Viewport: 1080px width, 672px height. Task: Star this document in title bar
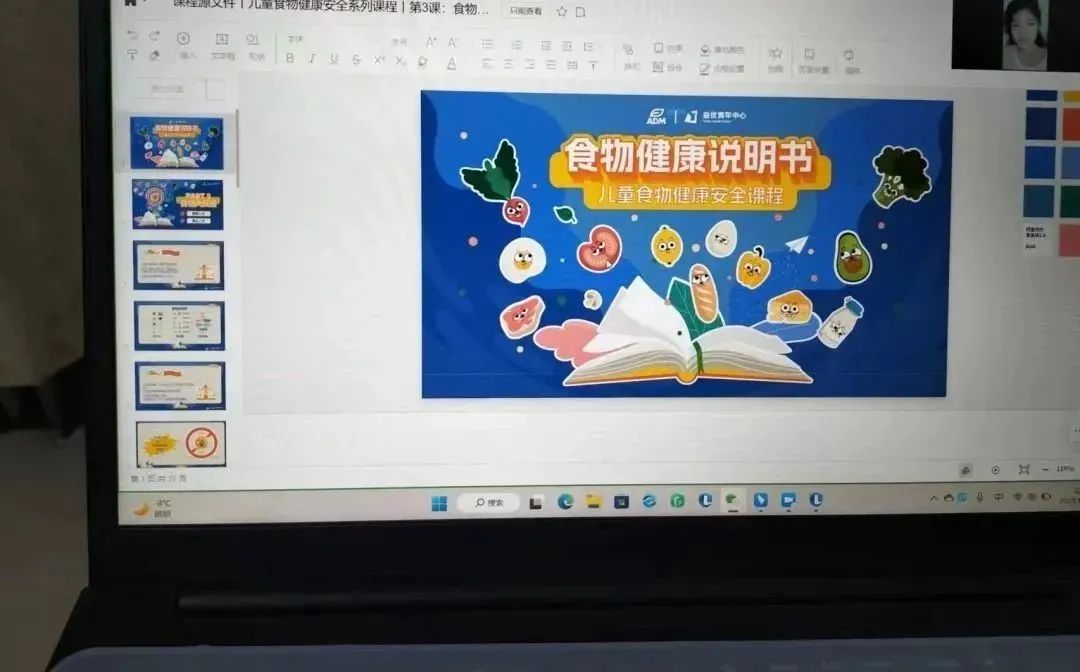(x=562, y=11)
